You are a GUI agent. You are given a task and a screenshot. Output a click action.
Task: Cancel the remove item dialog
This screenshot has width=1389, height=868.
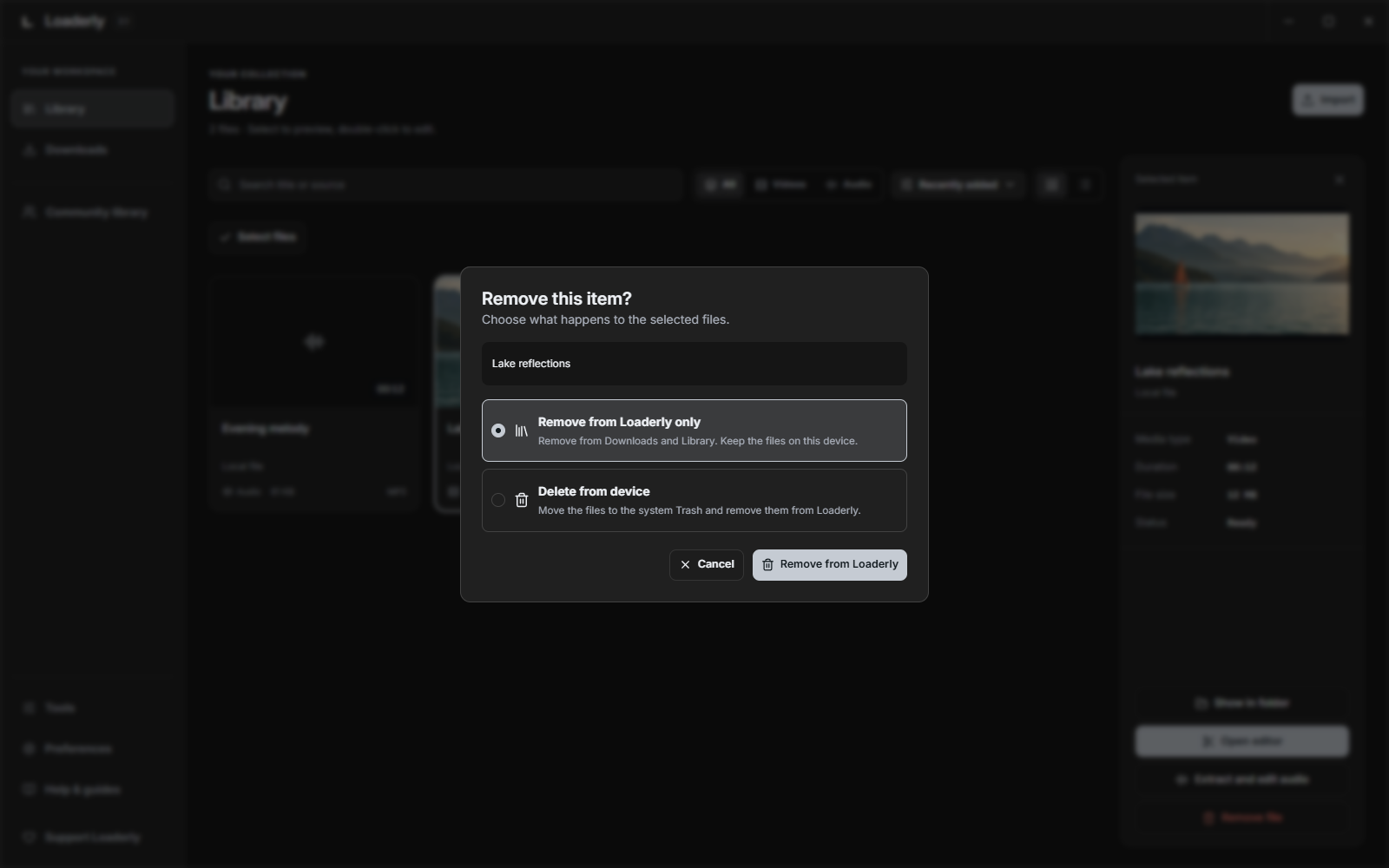click(707, 565)
